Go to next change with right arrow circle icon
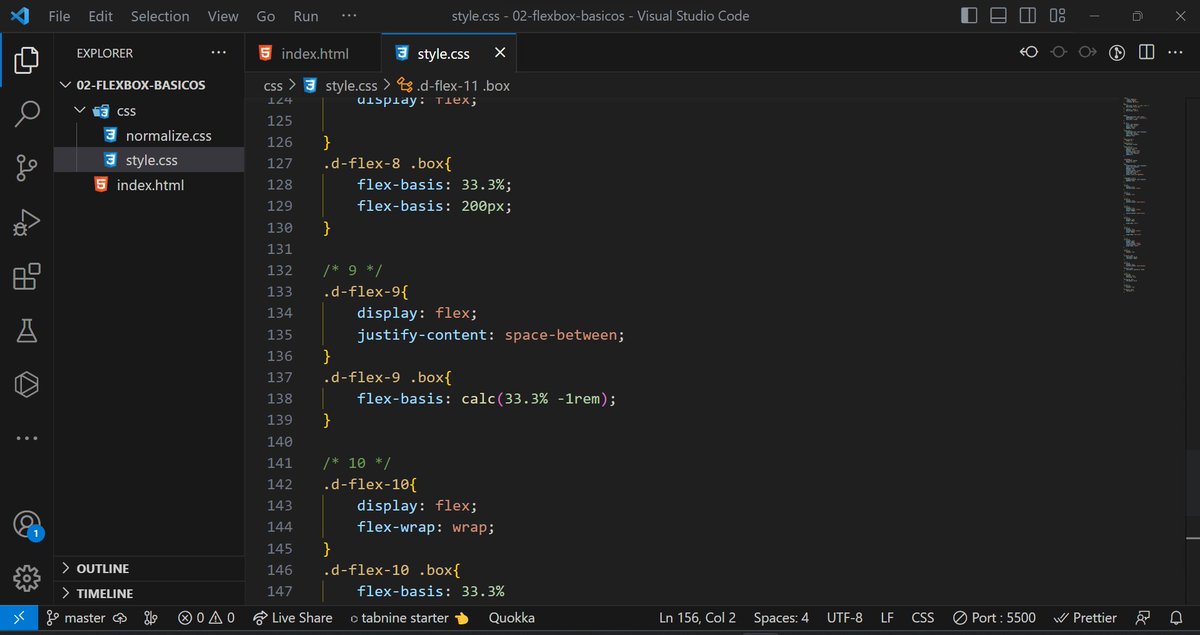Screen dimensions: 1200x635 1088,52
